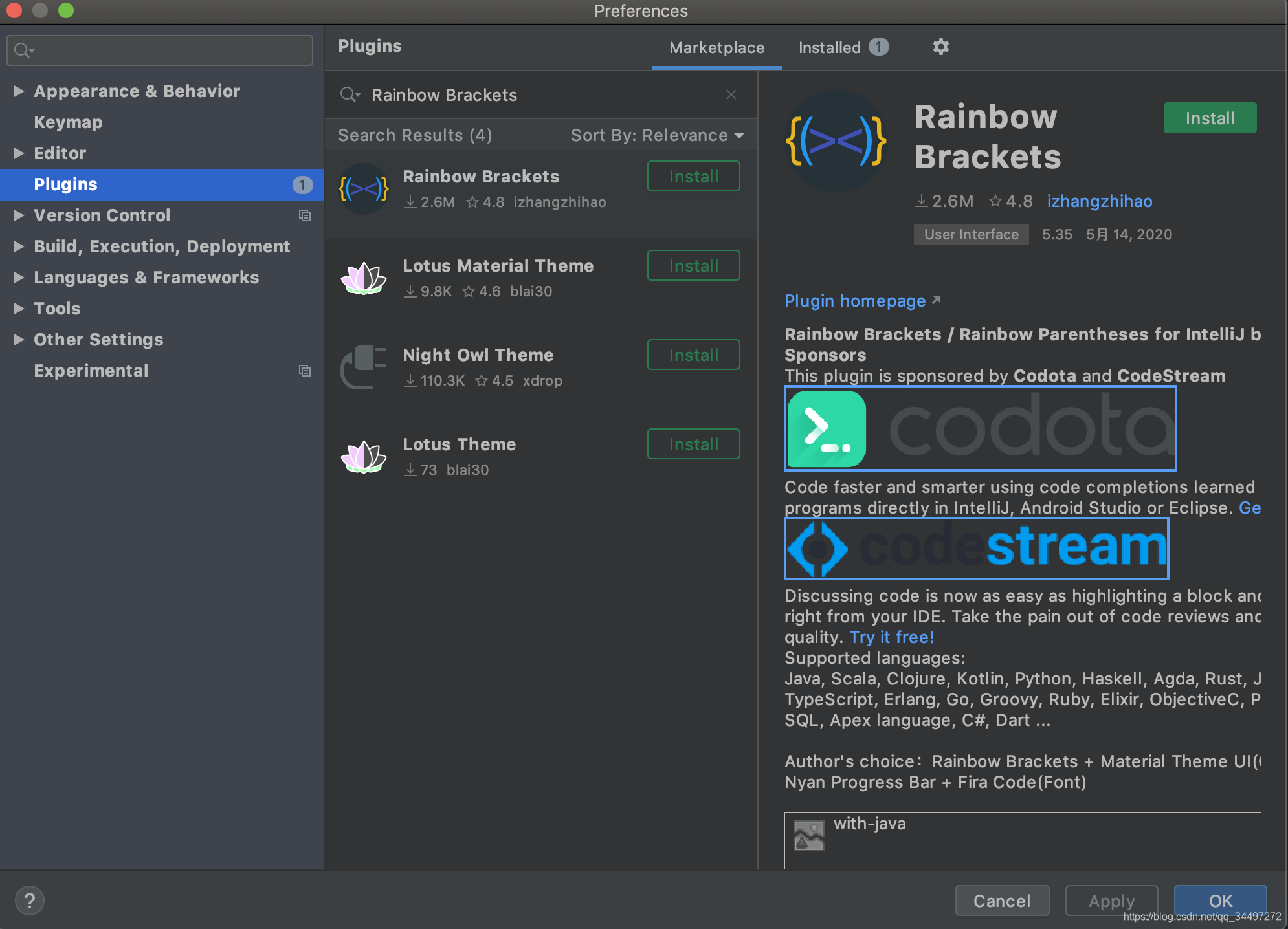
Task: Select Keymap in settings tree
Action: pyautogui.click(x=68, y=122)
